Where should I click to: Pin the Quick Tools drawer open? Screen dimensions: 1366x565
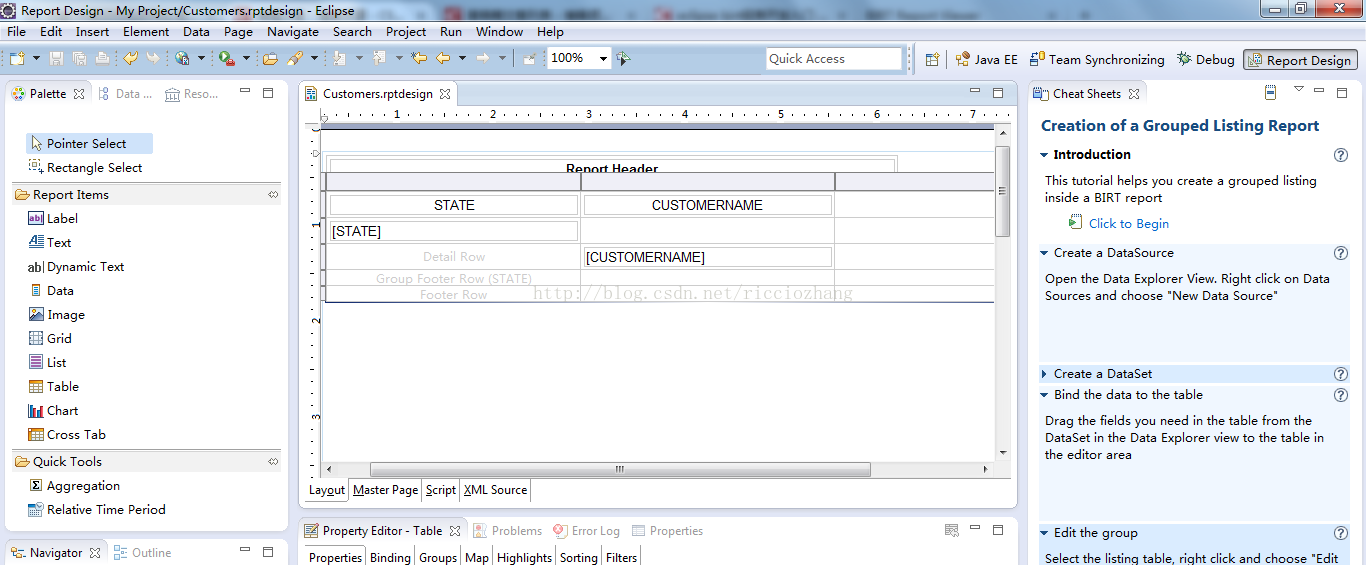click(273, 462)
